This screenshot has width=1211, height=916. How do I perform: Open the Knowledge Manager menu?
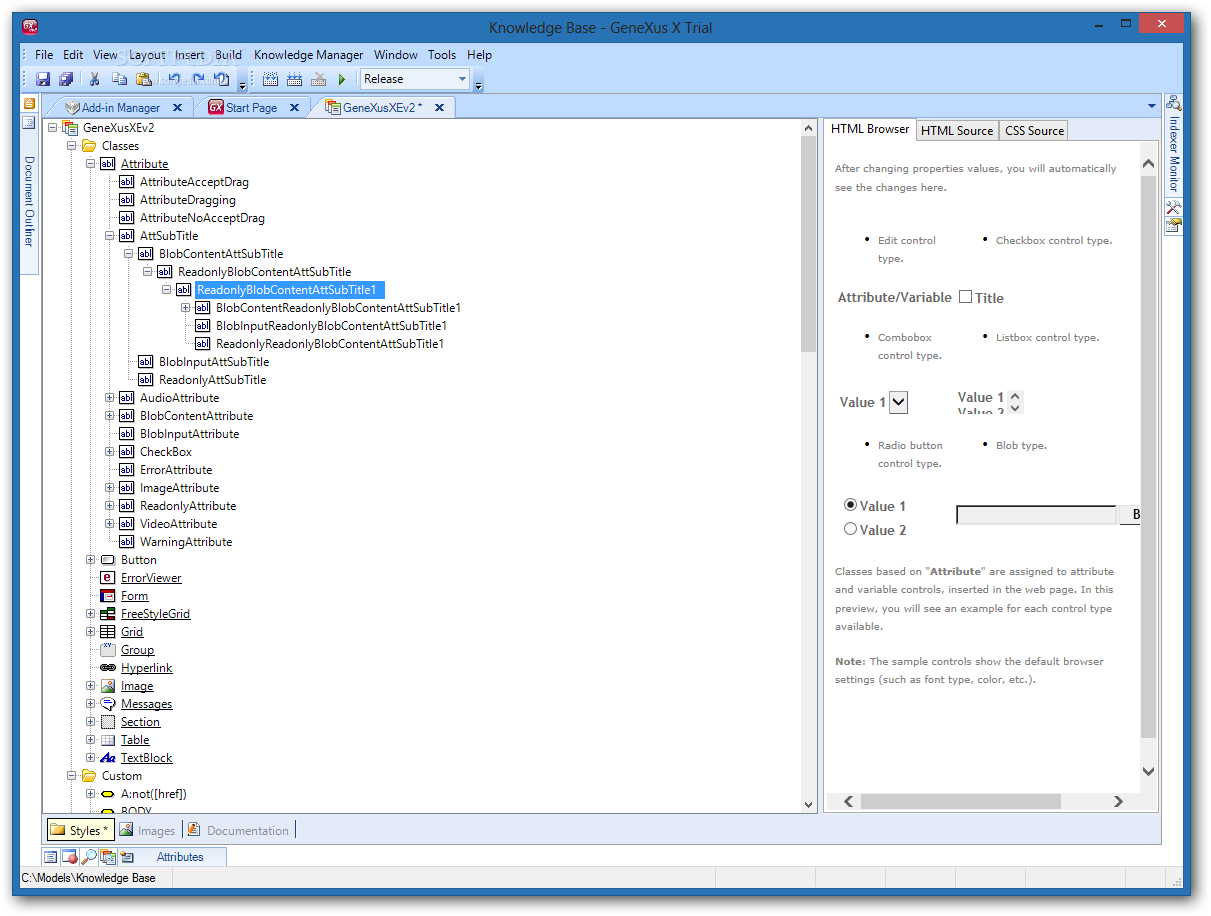(309, 55)
